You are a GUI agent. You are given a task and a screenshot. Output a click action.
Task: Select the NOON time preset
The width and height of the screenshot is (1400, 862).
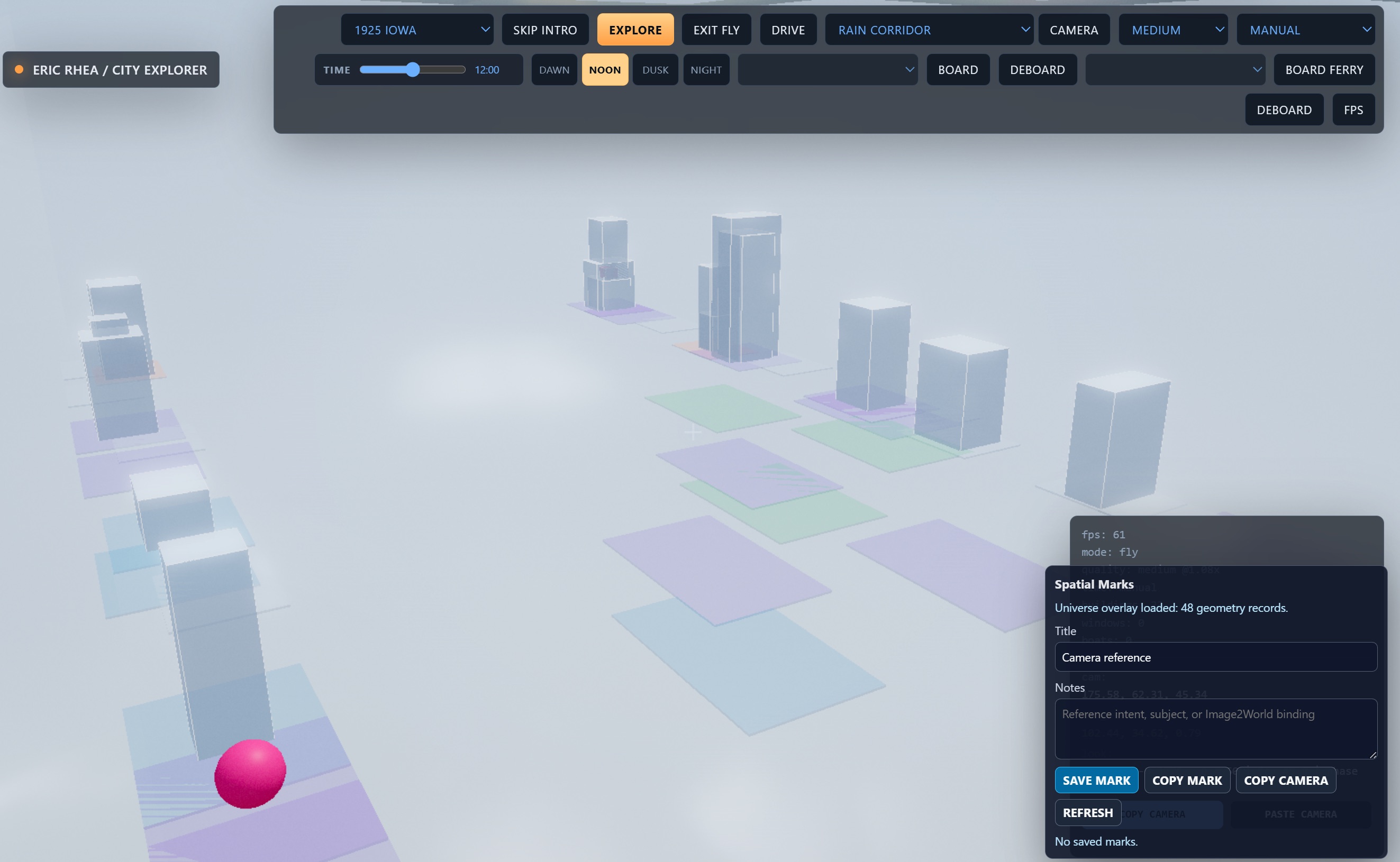pyautogui.click(x=604, y=70)
